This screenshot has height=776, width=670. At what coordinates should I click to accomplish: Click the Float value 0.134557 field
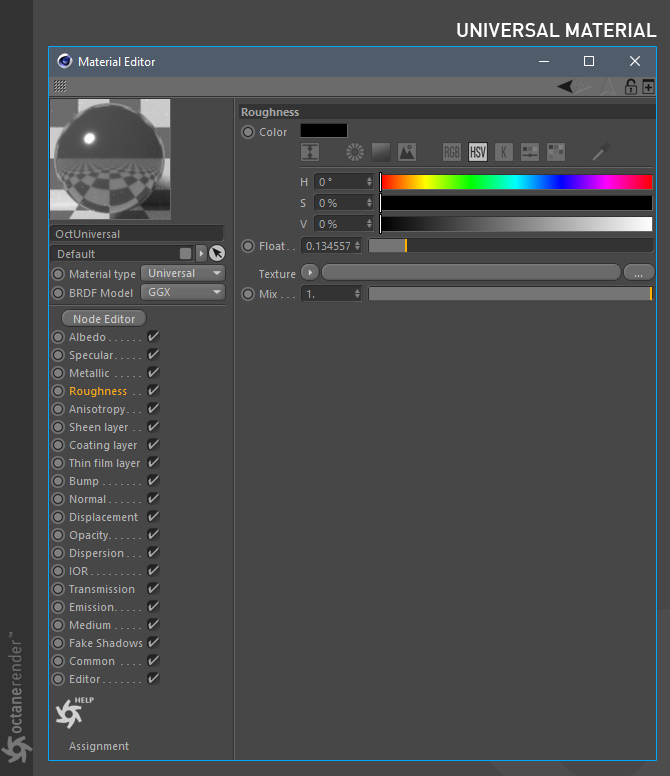[x=331, y=246]
